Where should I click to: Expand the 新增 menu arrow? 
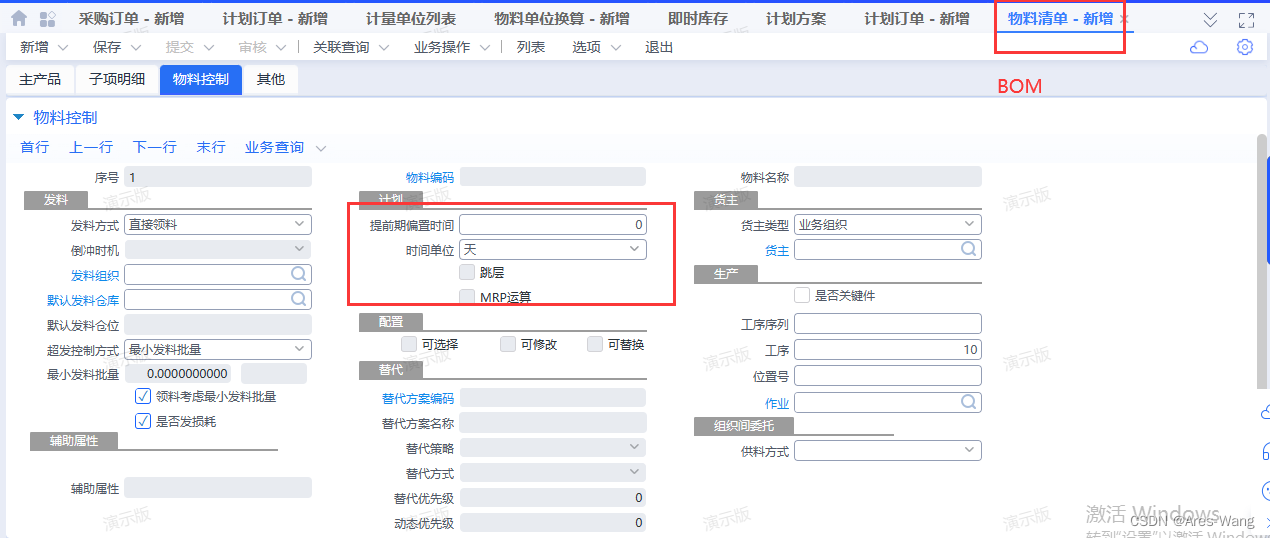tap(64, 47)
